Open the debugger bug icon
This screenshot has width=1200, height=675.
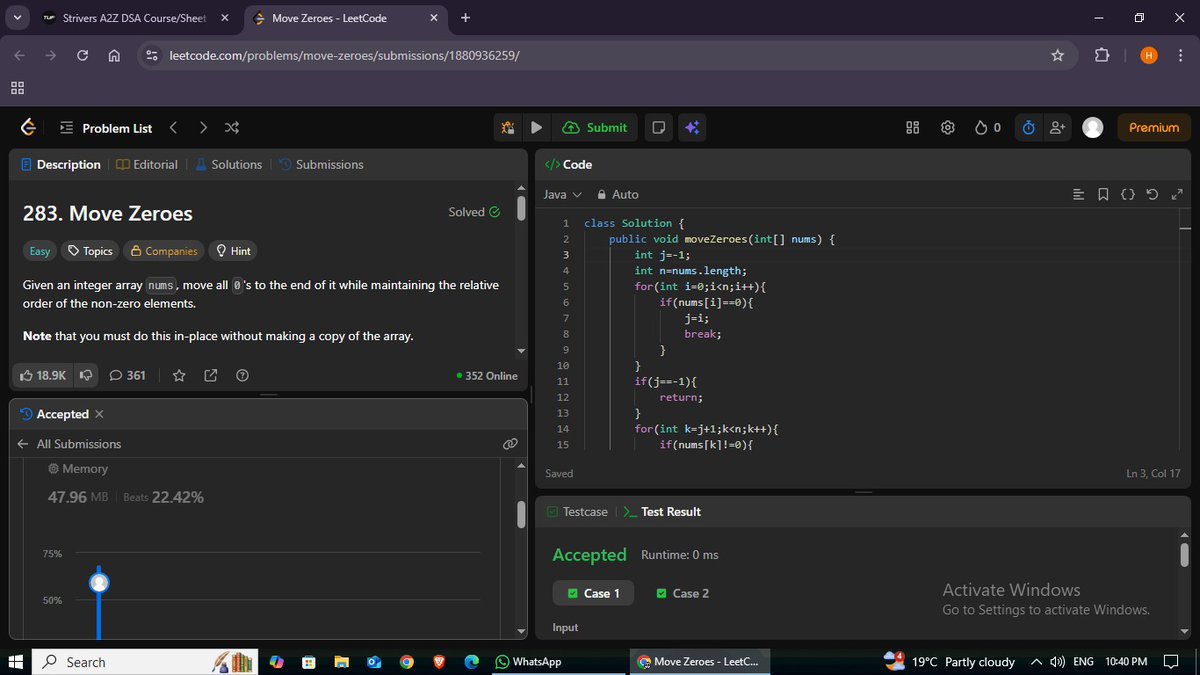click(x=508, y=127)
